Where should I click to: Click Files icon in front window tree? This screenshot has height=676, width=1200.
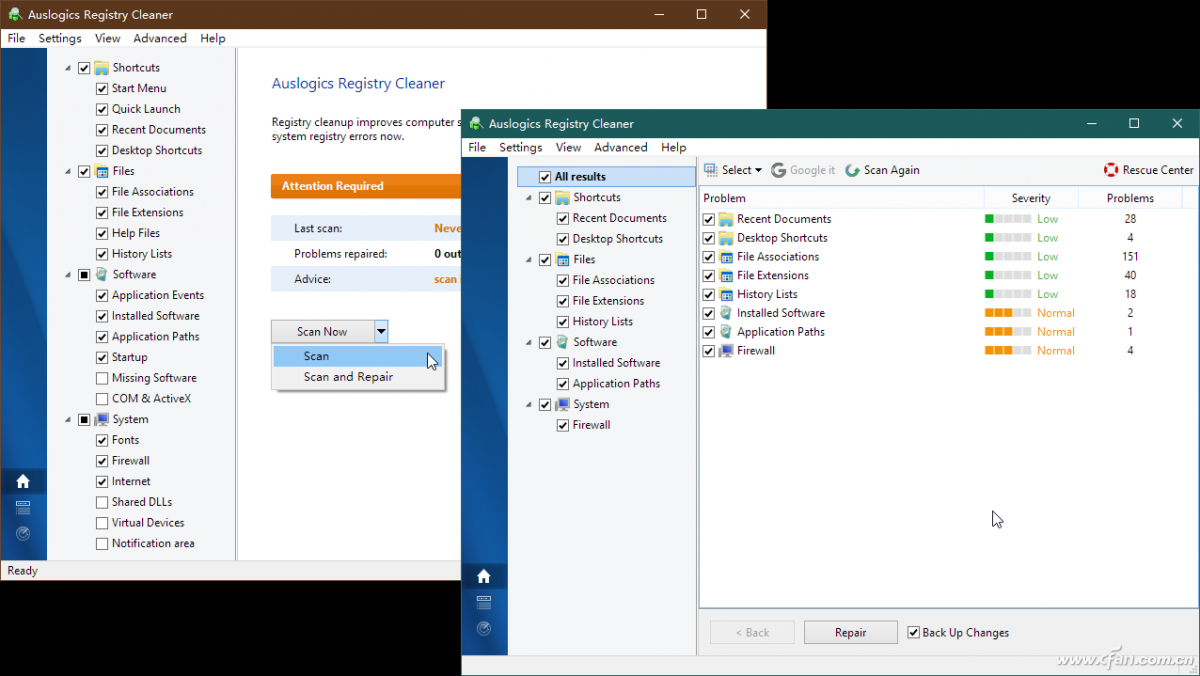562,260
